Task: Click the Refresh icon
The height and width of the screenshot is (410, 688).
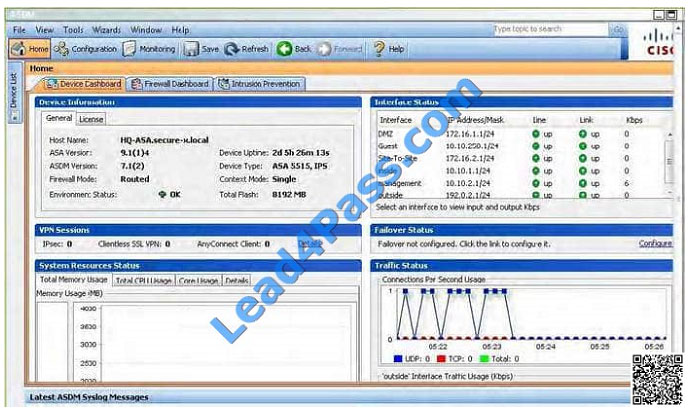Action: (232, 49)
